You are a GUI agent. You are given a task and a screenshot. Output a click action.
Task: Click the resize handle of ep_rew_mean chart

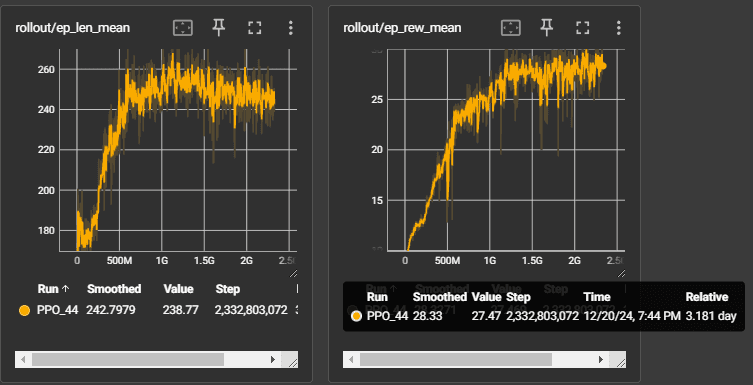click(621, 273)
